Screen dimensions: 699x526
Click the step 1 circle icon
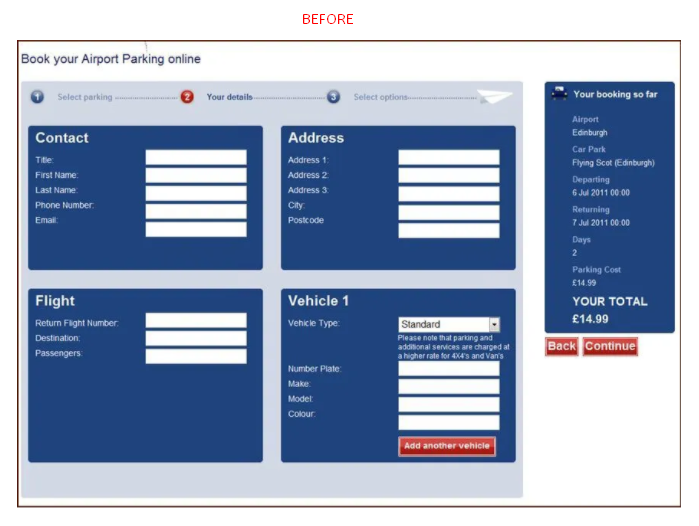coord(37,97)
